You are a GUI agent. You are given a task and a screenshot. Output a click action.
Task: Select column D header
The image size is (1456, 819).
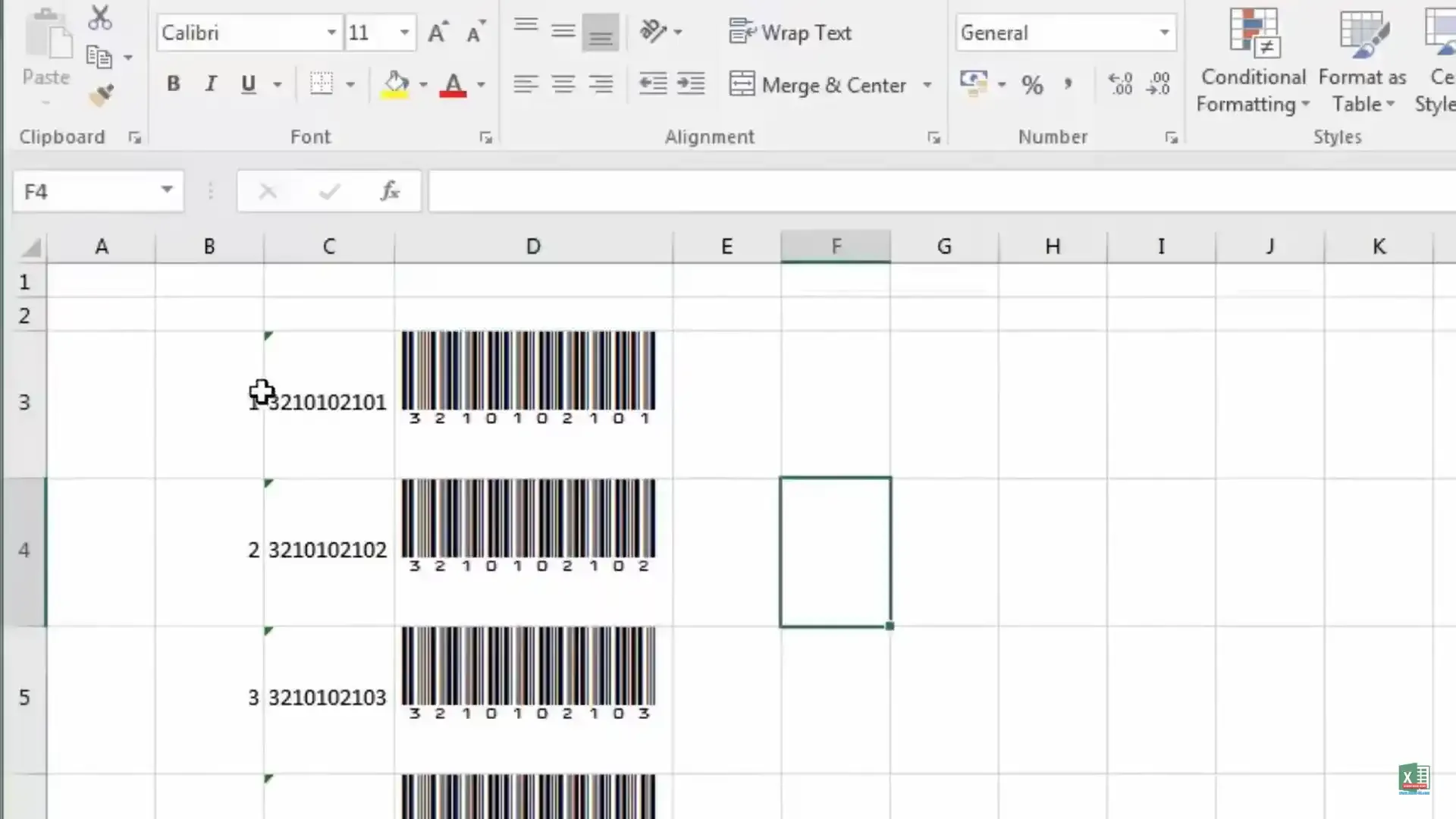[x=533, y=246]
